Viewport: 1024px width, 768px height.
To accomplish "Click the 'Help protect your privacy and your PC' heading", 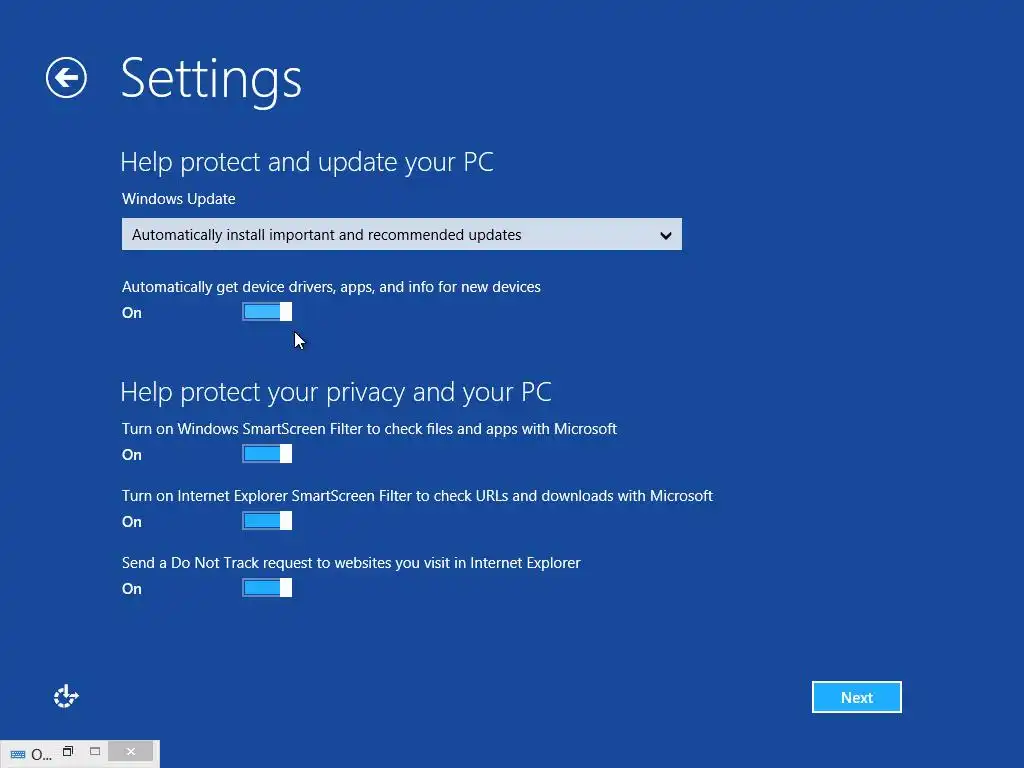I will coord(336,392).
